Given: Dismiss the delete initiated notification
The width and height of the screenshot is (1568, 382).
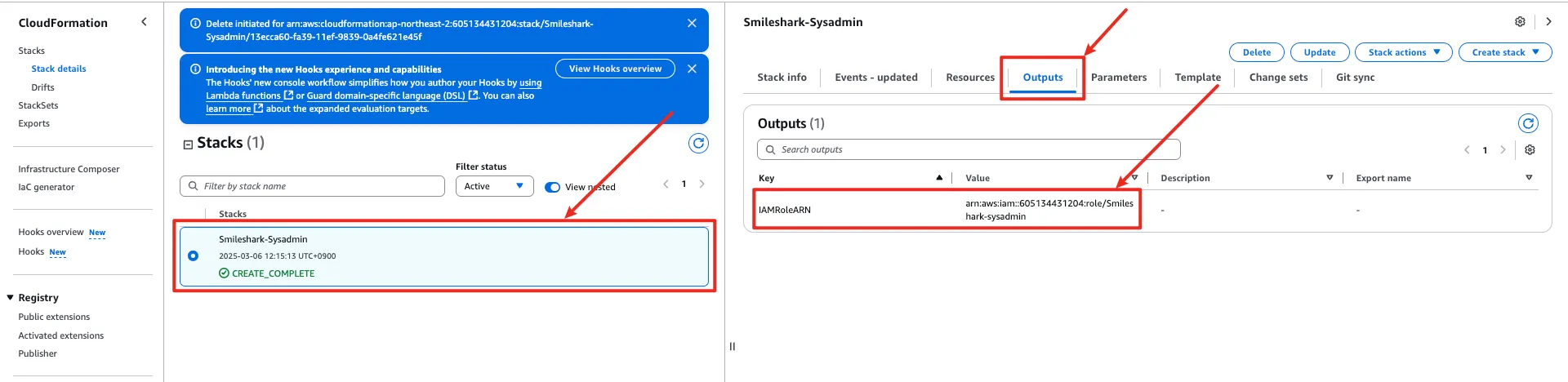Looking at the screenshot, I should click(692, 24).
